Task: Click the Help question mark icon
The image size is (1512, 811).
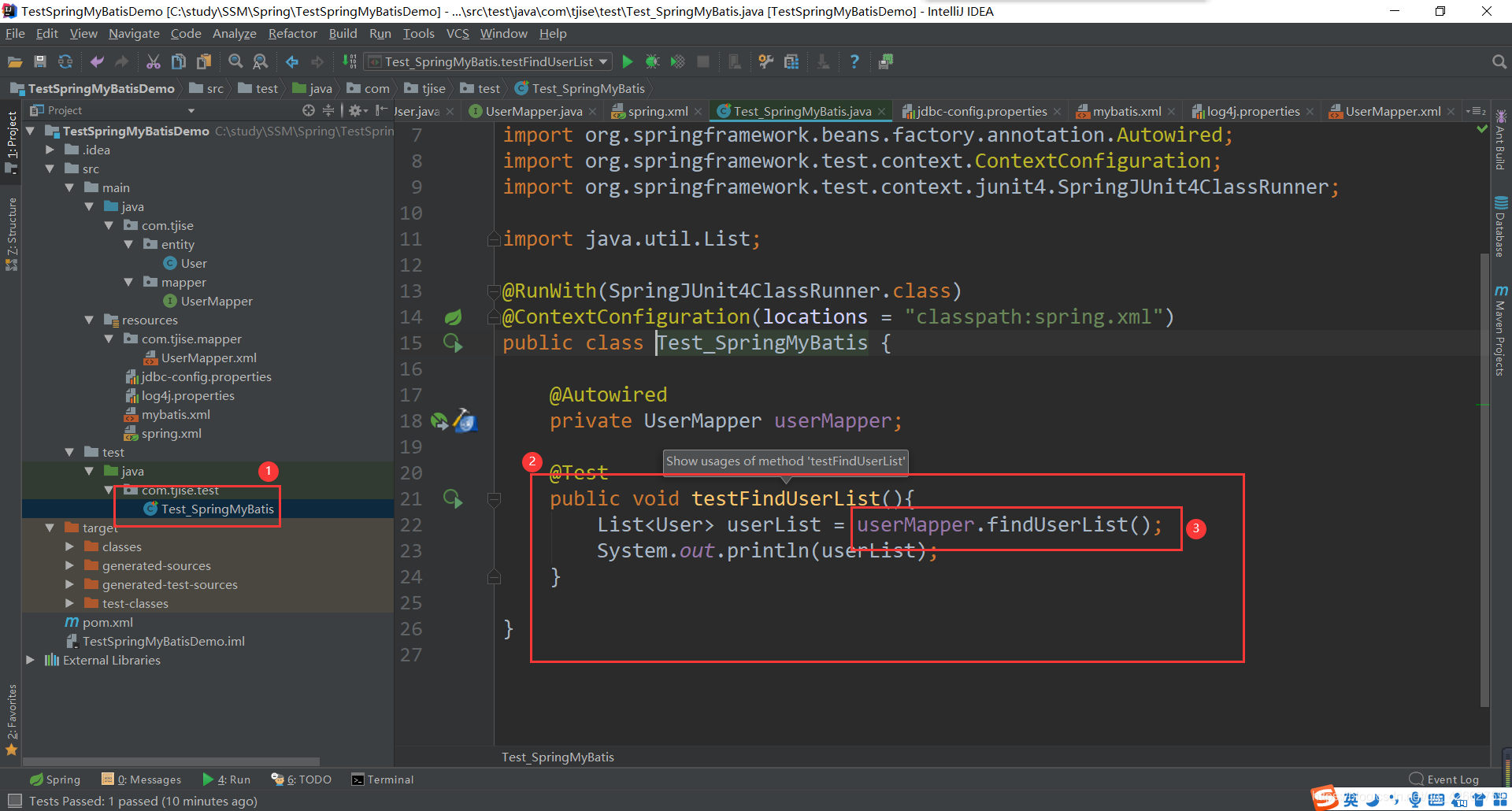Action: [x=854, y=61]
